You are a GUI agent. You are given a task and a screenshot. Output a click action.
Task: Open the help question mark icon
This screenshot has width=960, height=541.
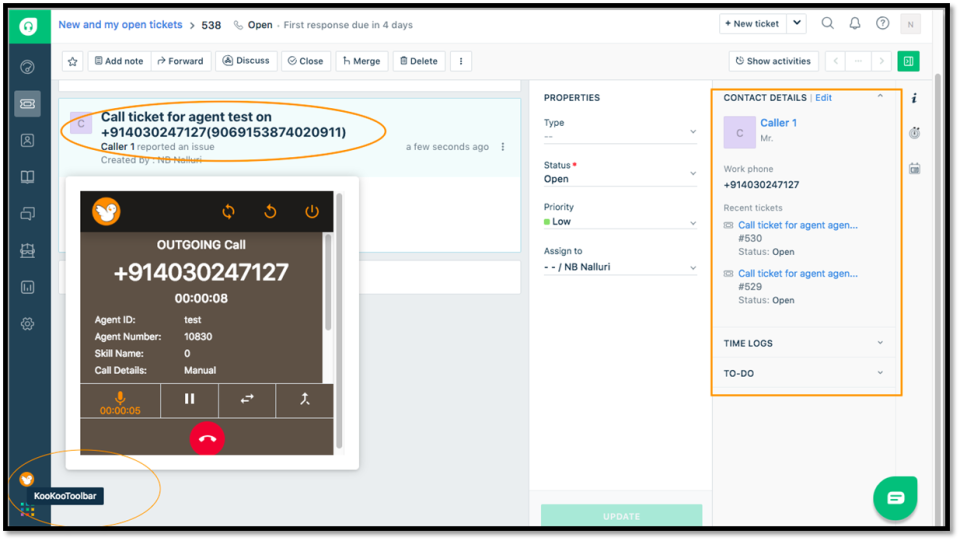tap(882, 24)
